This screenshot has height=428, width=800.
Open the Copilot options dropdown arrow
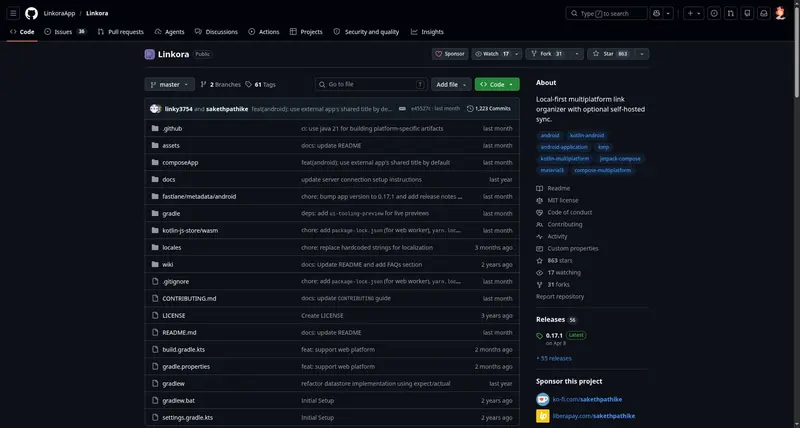668,13
